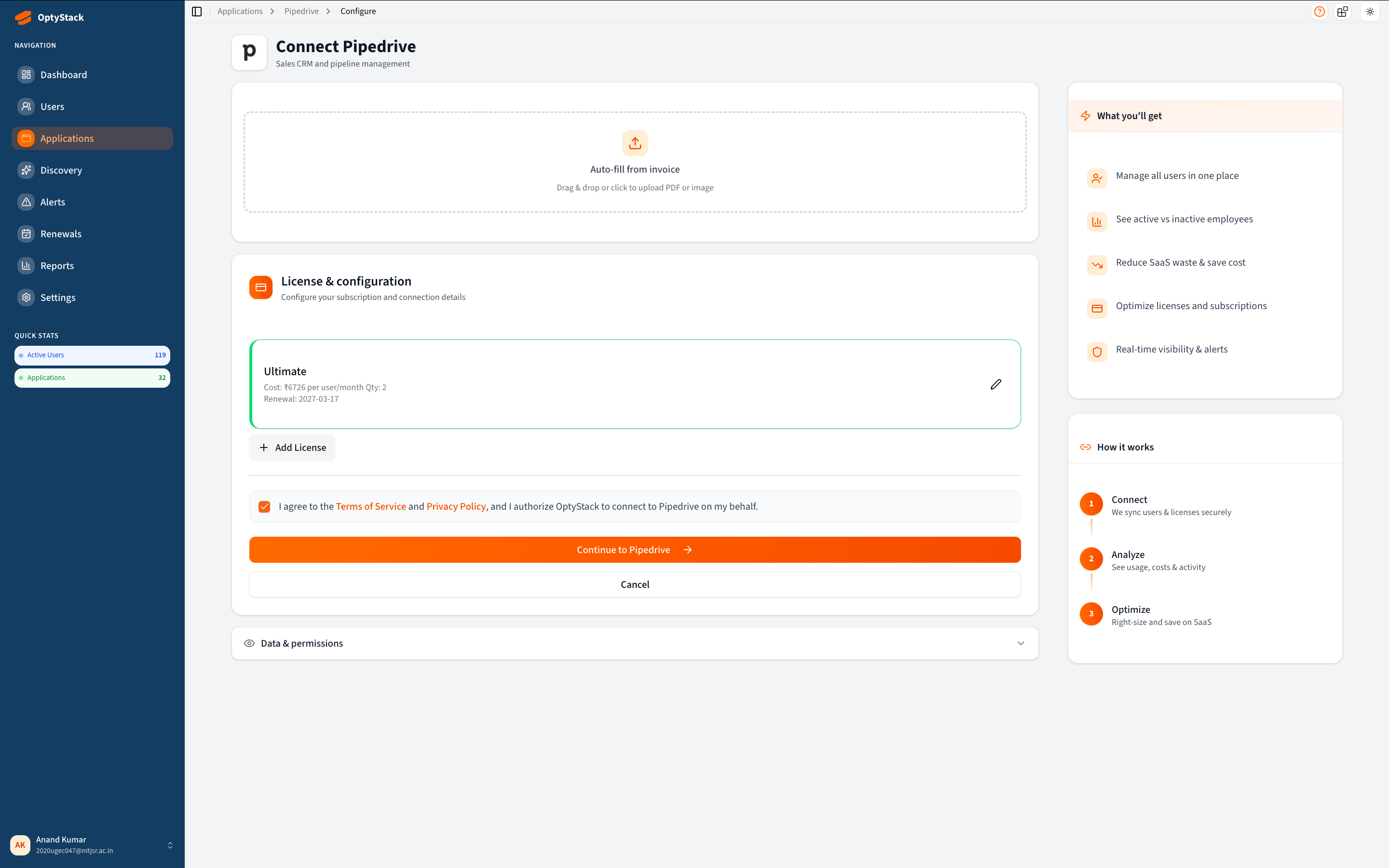The height and width of the screenshot is (868, 1389).
Task: Go to Pipedrive breadcrumb
Action: [301, 12]
